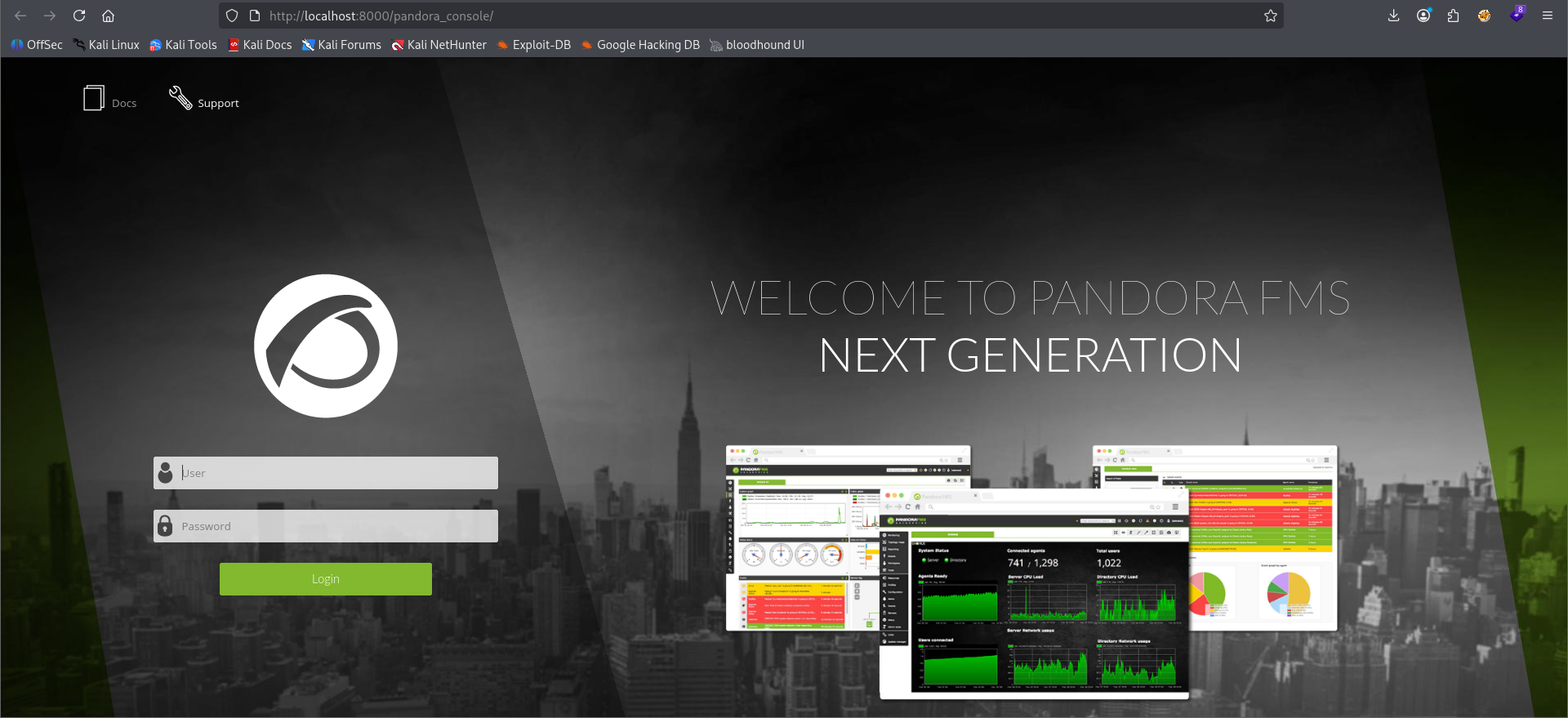Open the Google Hacking DB bookmark
Image resolution: width=1568 pixels, height=718 pixels.
click(640, 45)
